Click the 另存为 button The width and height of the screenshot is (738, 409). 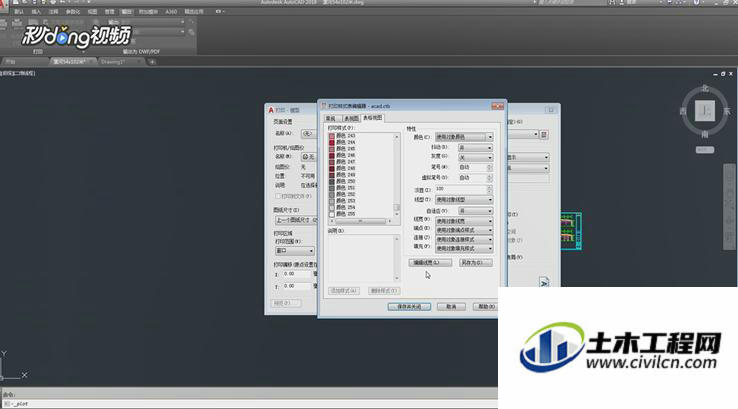(476, 263)
